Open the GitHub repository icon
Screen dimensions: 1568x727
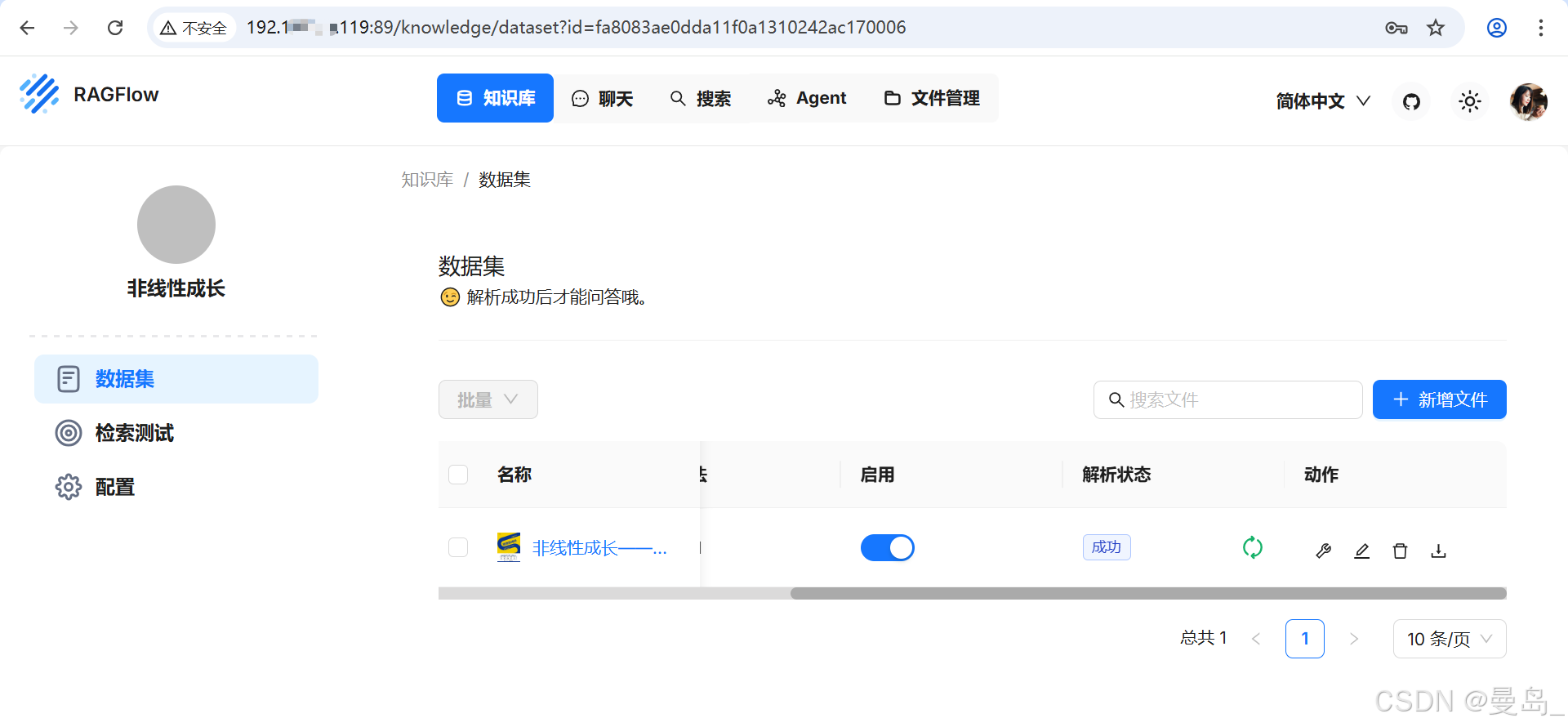[x=1411, y=101]
